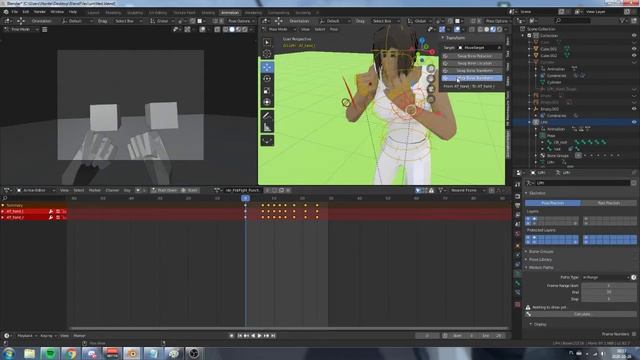Expand the Bone Groups panel
The width and height of the screenshot is (640, 360).
tap(541, 251)
